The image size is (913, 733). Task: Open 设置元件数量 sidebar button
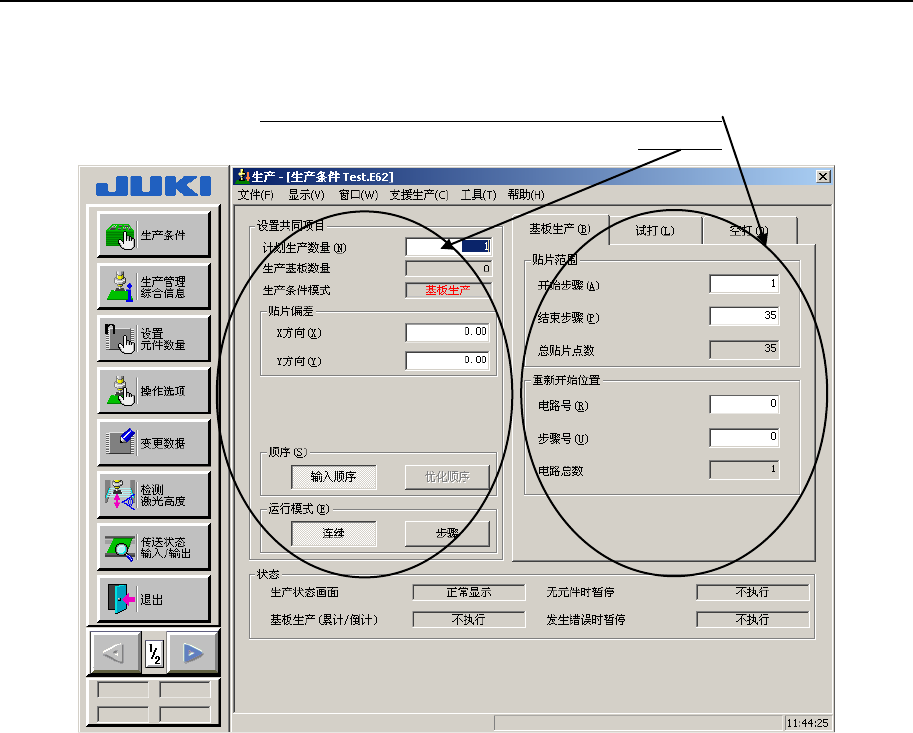[x=154, y=338]
